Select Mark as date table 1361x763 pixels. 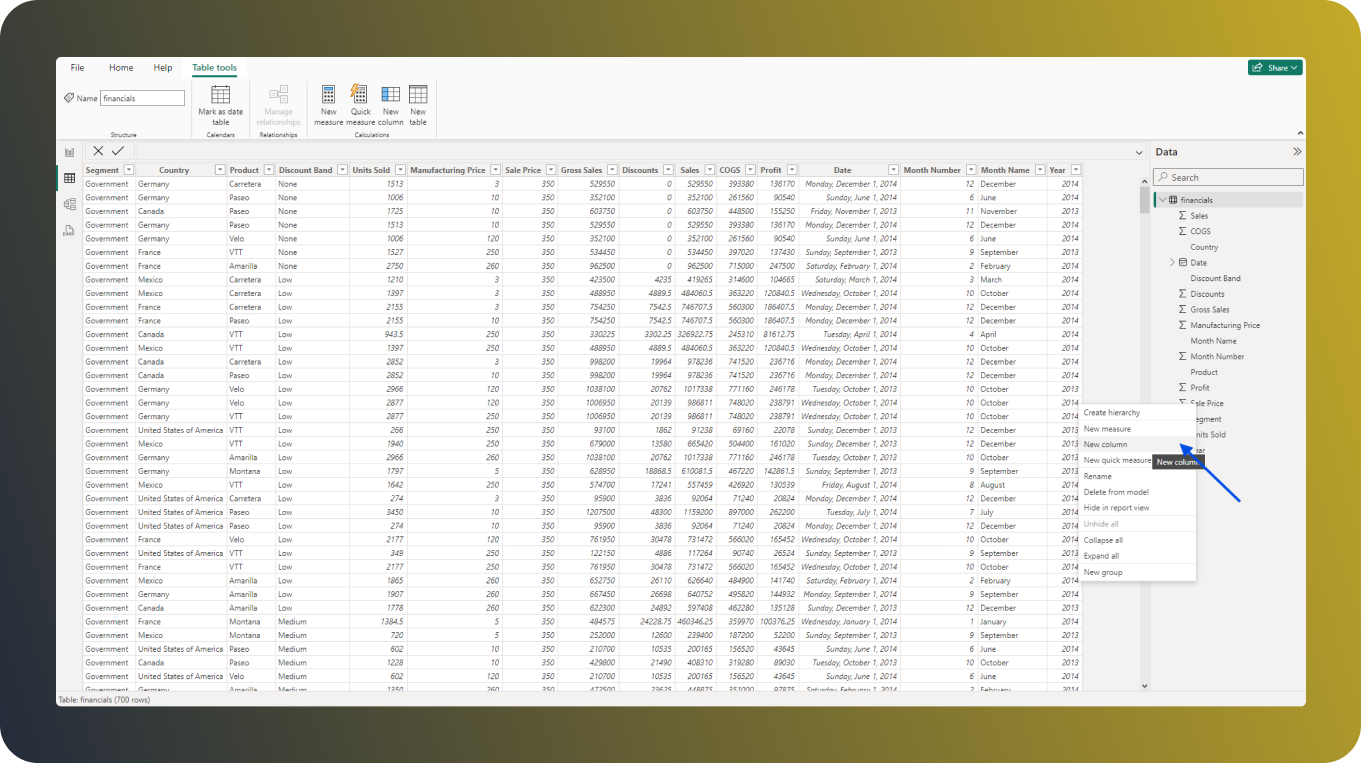[220, 100]
